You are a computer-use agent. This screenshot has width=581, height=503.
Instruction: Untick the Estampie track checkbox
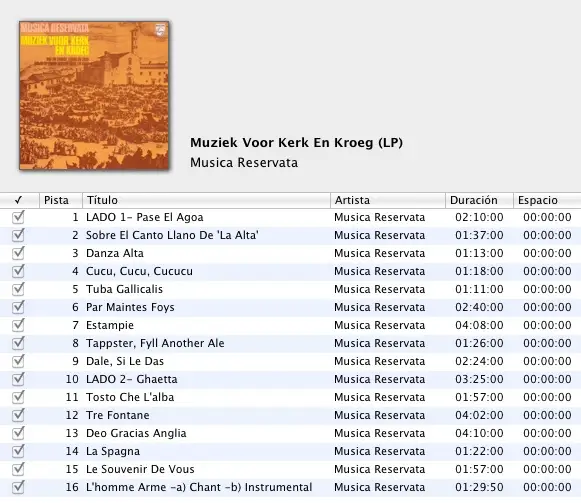coord(18,325)
